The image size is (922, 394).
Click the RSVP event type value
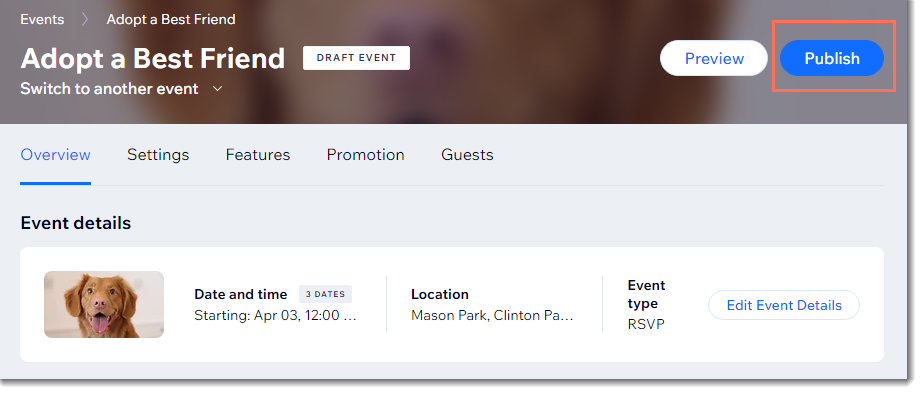[x=646, y=324]
